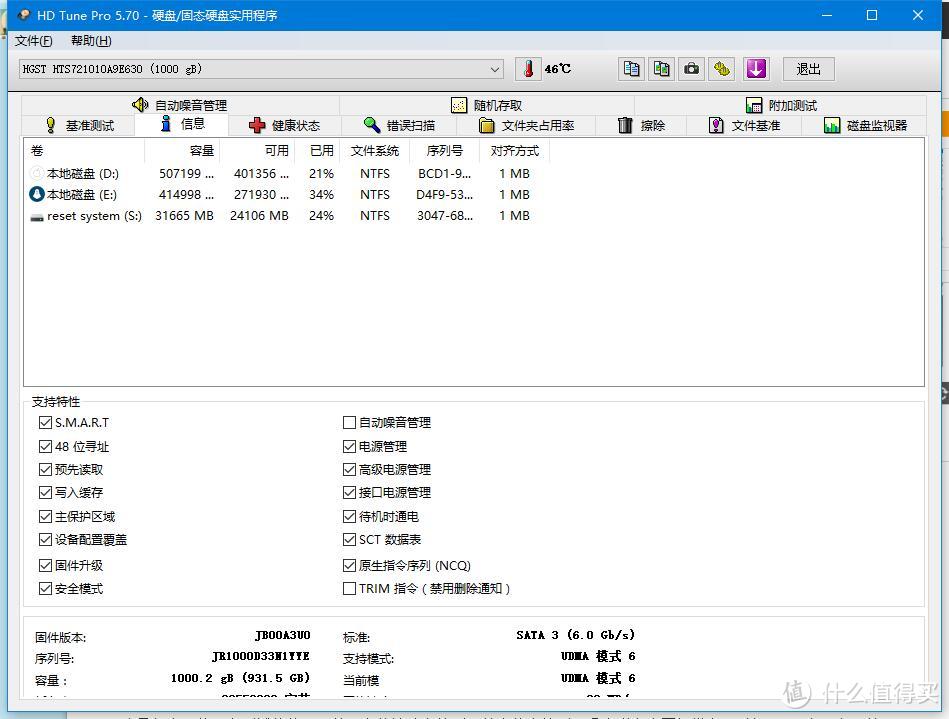
Task: Toggle the 待机时通电 checkbox
Action: tap(349, 516)
